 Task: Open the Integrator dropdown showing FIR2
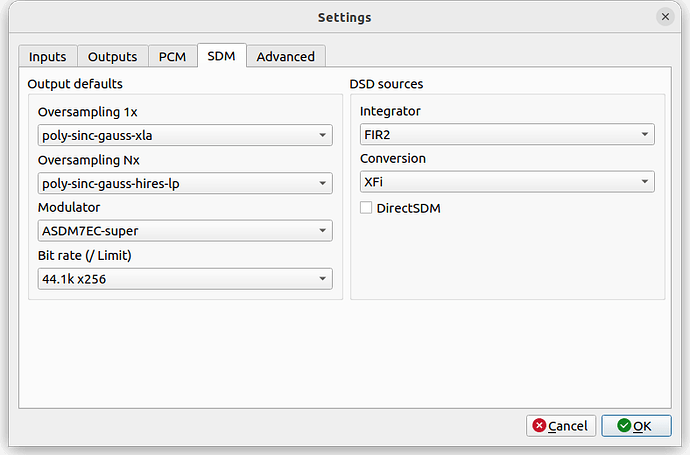click(x=507, y=134)
